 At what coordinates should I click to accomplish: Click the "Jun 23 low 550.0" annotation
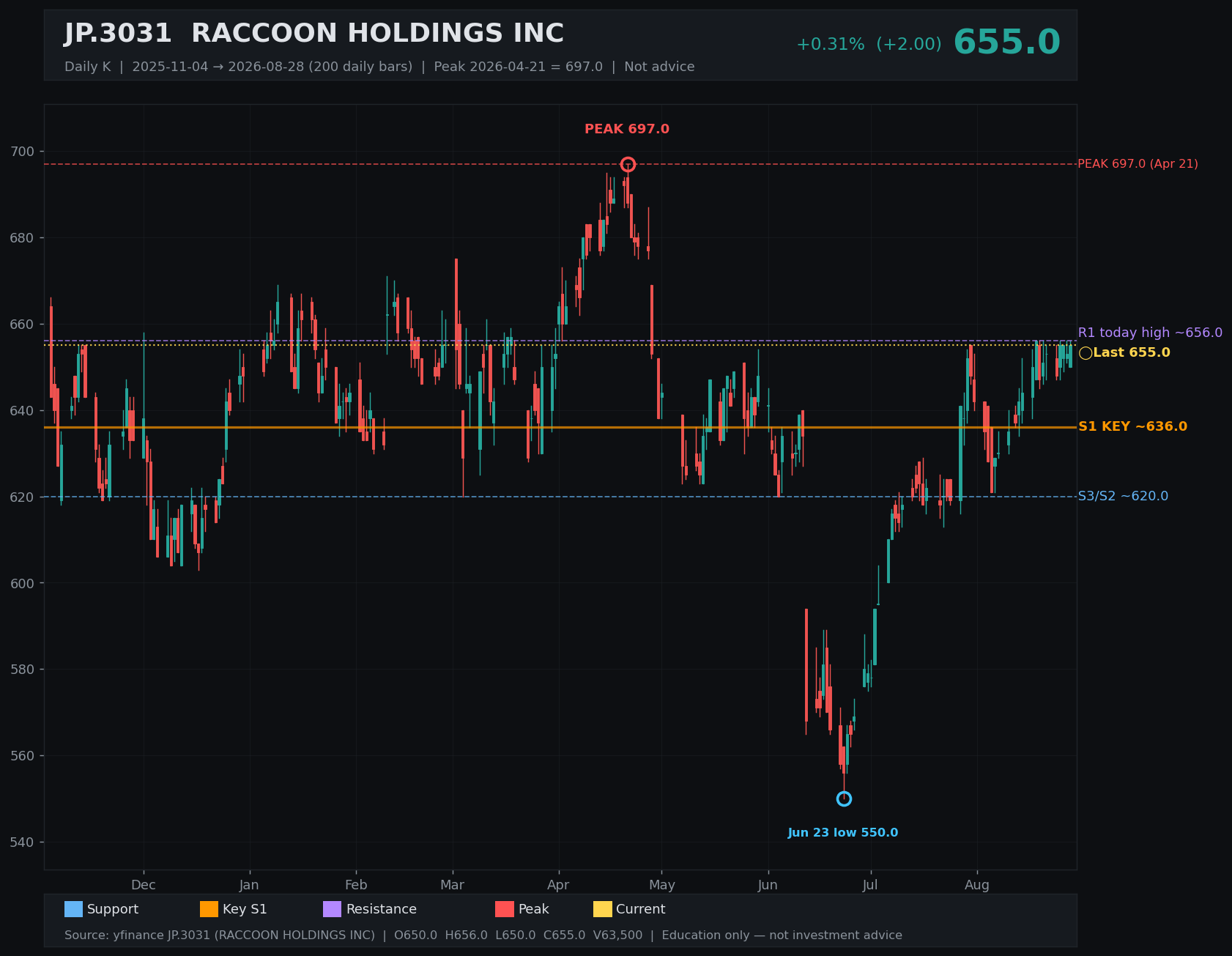pos(843,833)
